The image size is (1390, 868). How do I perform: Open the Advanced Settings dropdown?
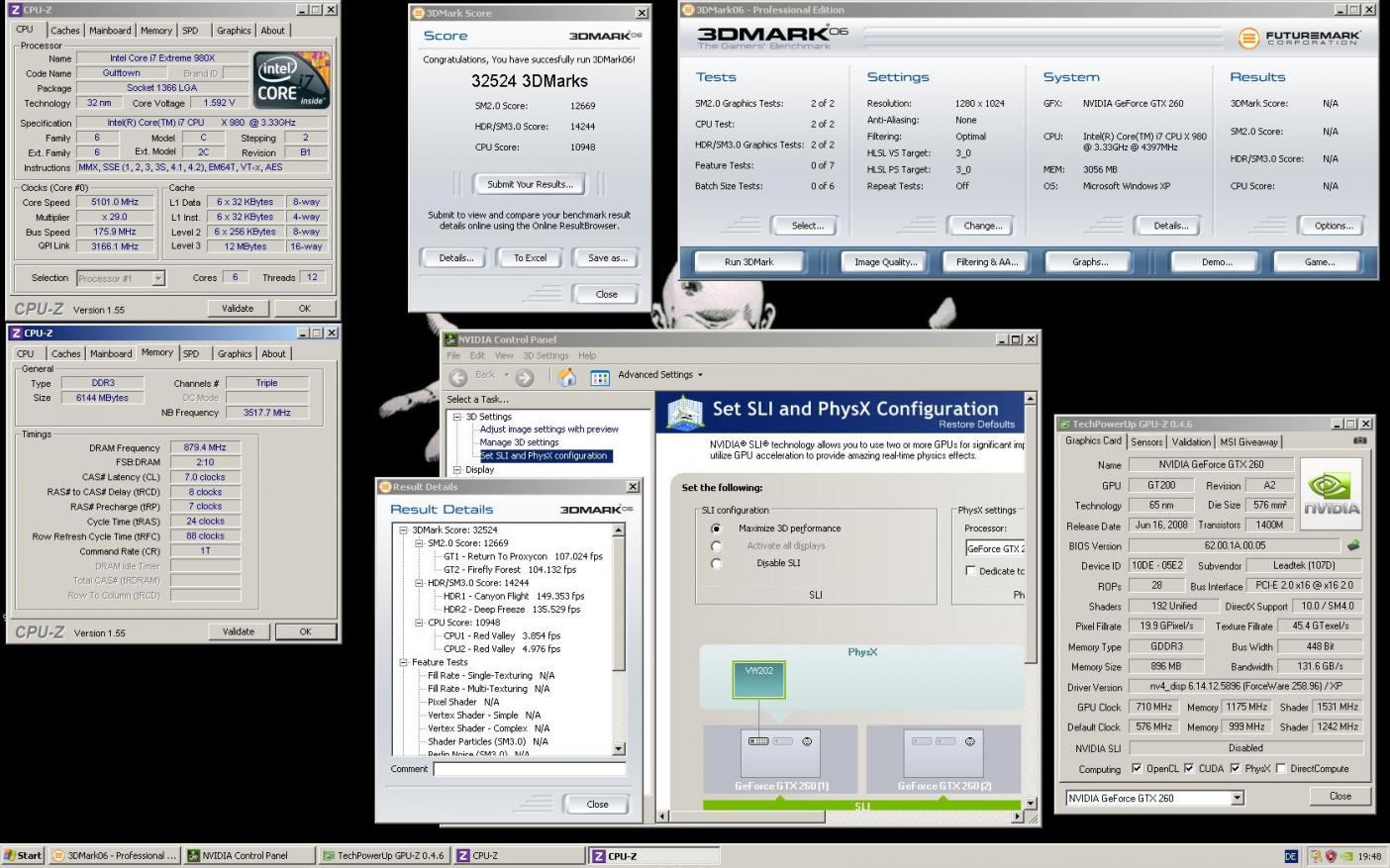(660, 375)
